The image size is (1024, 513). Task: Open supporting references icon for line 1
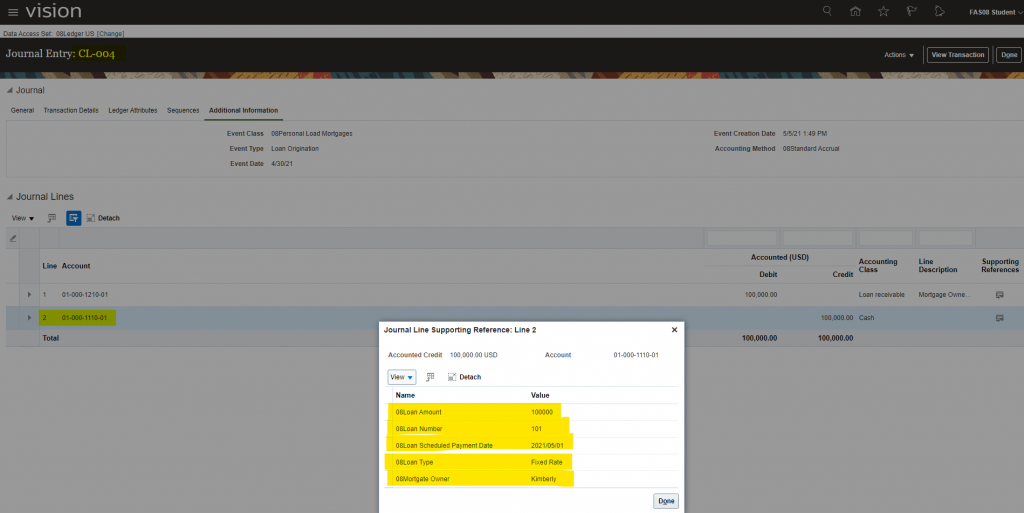click(998, 295)
